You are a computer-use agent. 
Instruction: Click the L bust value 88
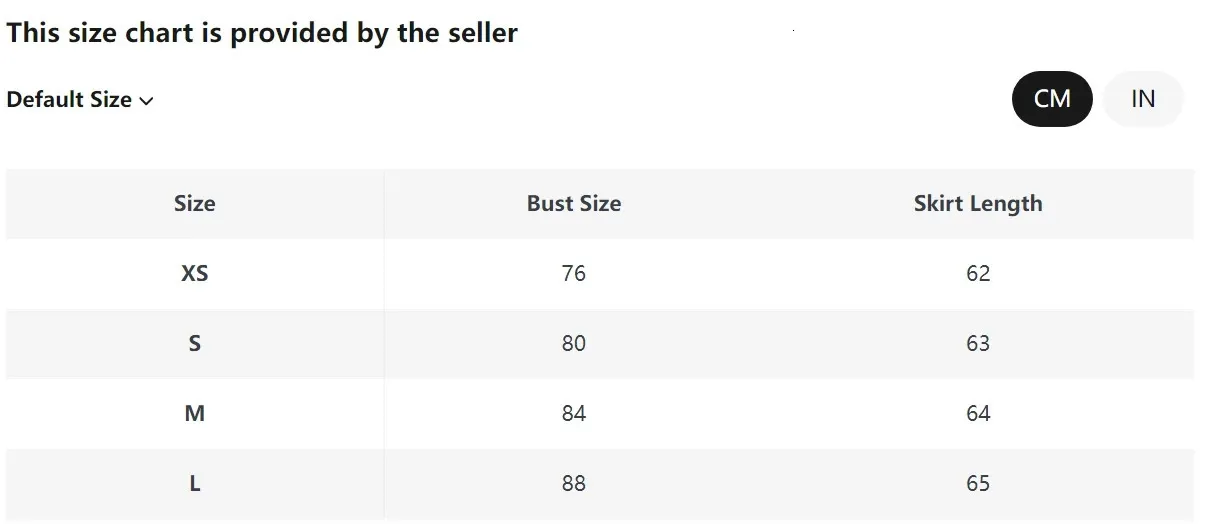click(x=574, y=484)
